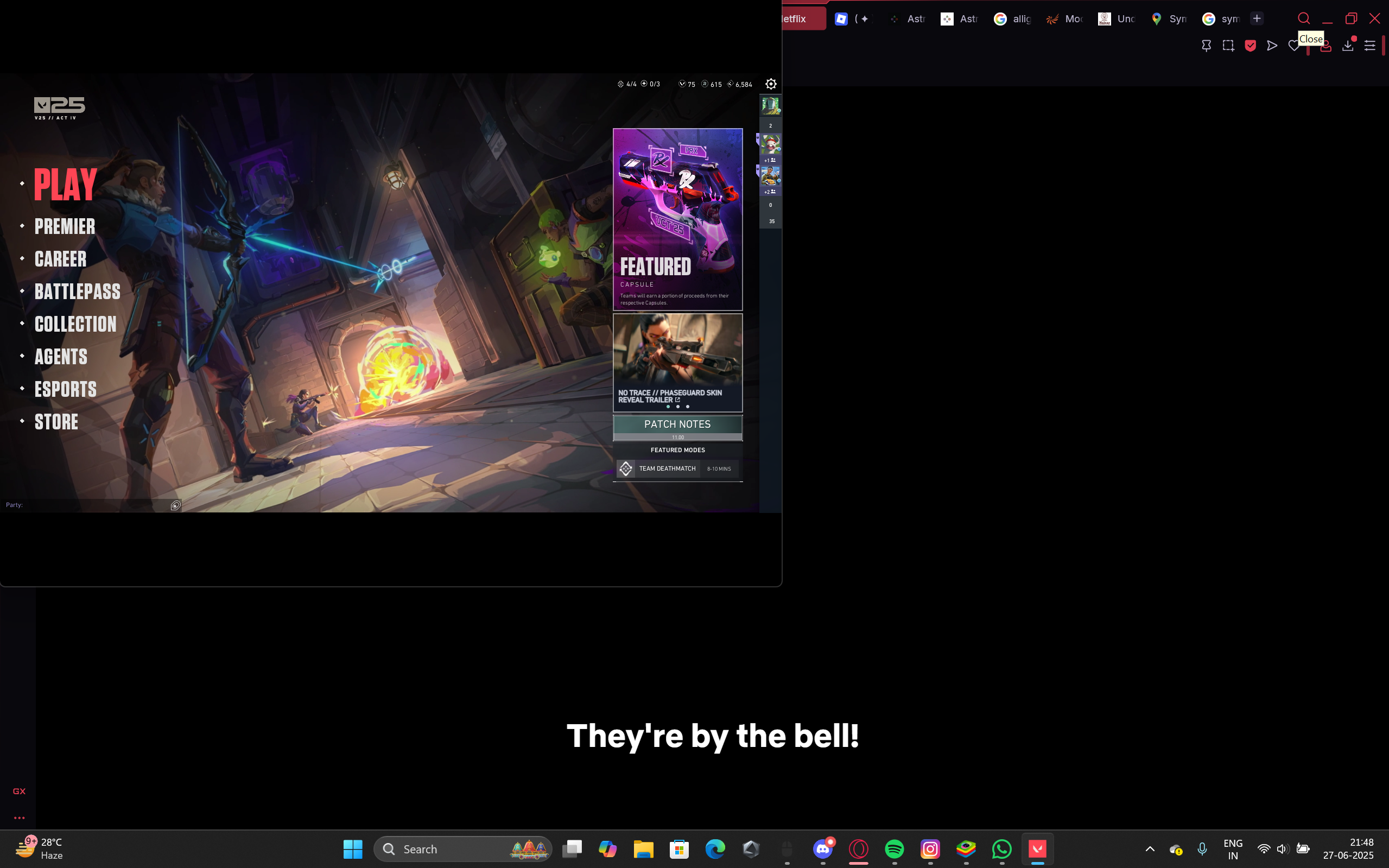Open the PLAY menu
This screenshot has height=868, width=1389.
tap(66, 185)
